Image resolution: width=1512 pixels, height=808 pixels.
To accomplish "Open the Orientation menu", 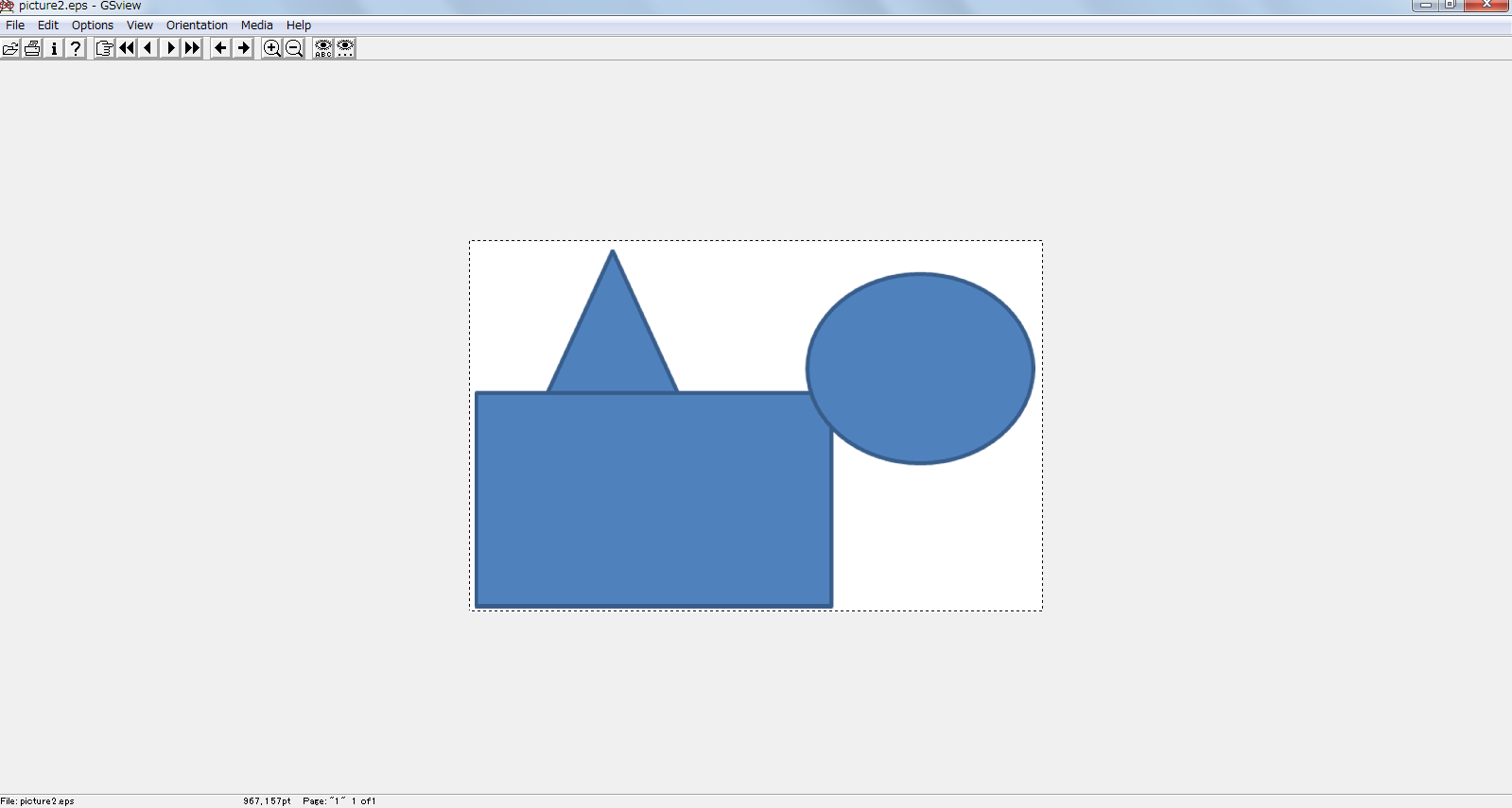I will tap(197, 26).
